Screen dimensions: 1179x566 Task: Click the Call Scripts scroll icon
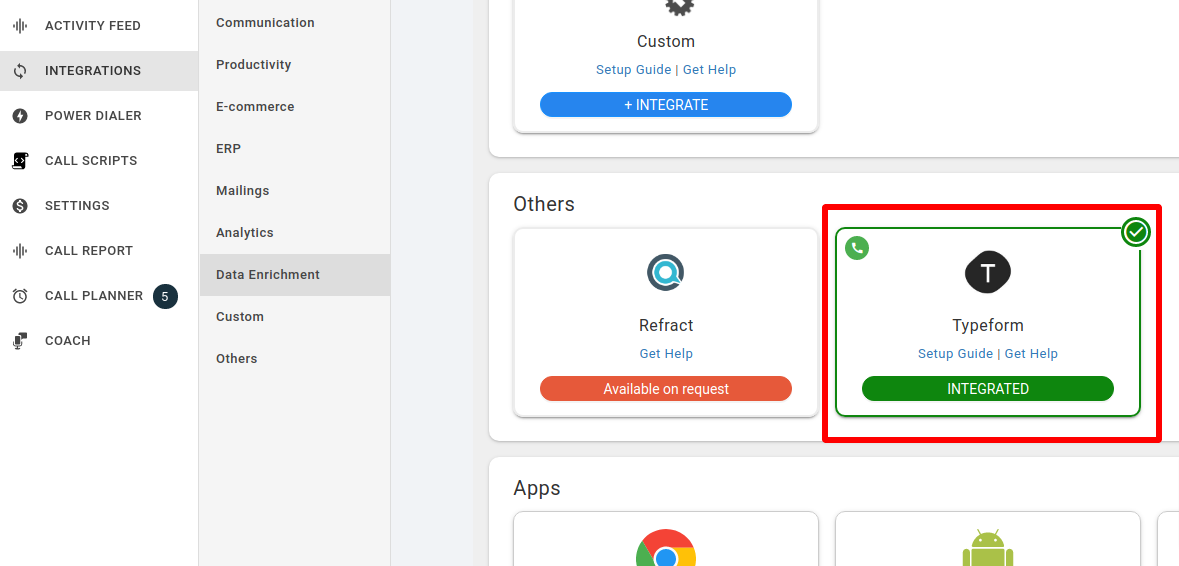(x=20, y=161)
